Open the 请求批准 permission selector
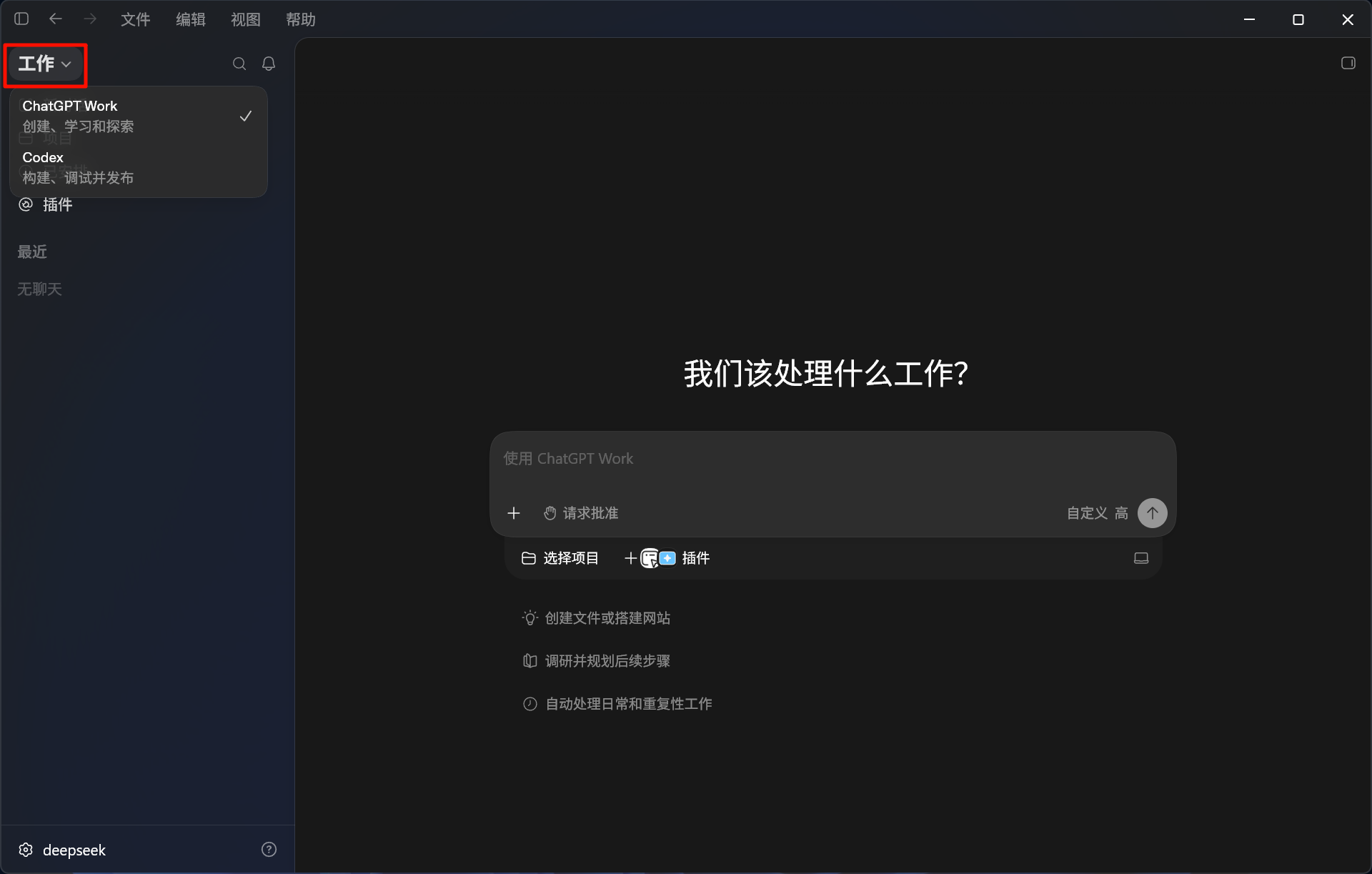 click(581, 513)
